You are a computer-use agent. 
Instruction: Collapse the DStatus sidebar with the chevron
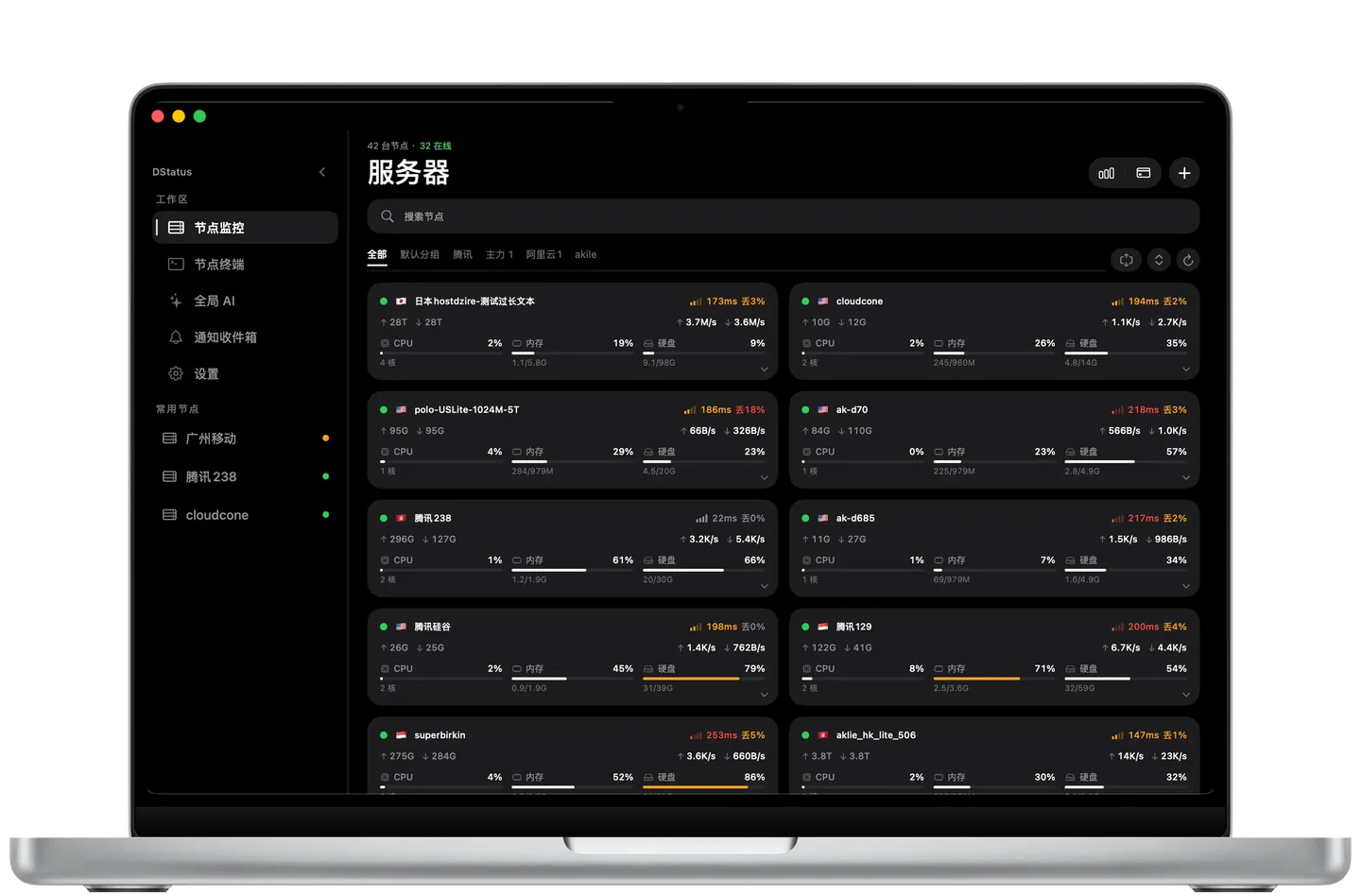[x=322, y=172]
